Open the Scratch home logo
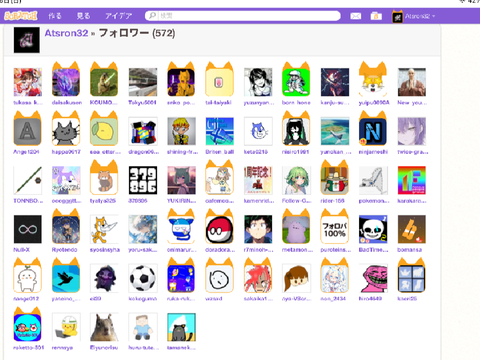Viewport: 480px width, 360px height. click(x=21, y=16)
